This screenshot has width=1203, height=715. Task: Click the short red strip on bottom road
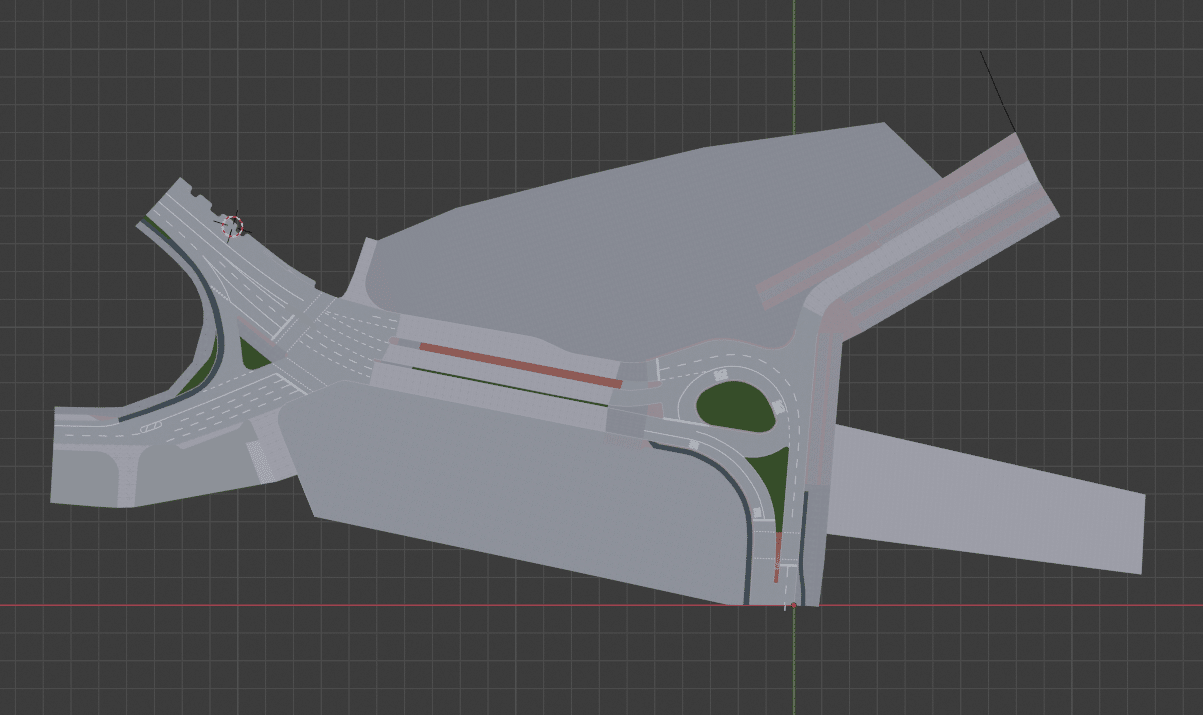(777, 557)
